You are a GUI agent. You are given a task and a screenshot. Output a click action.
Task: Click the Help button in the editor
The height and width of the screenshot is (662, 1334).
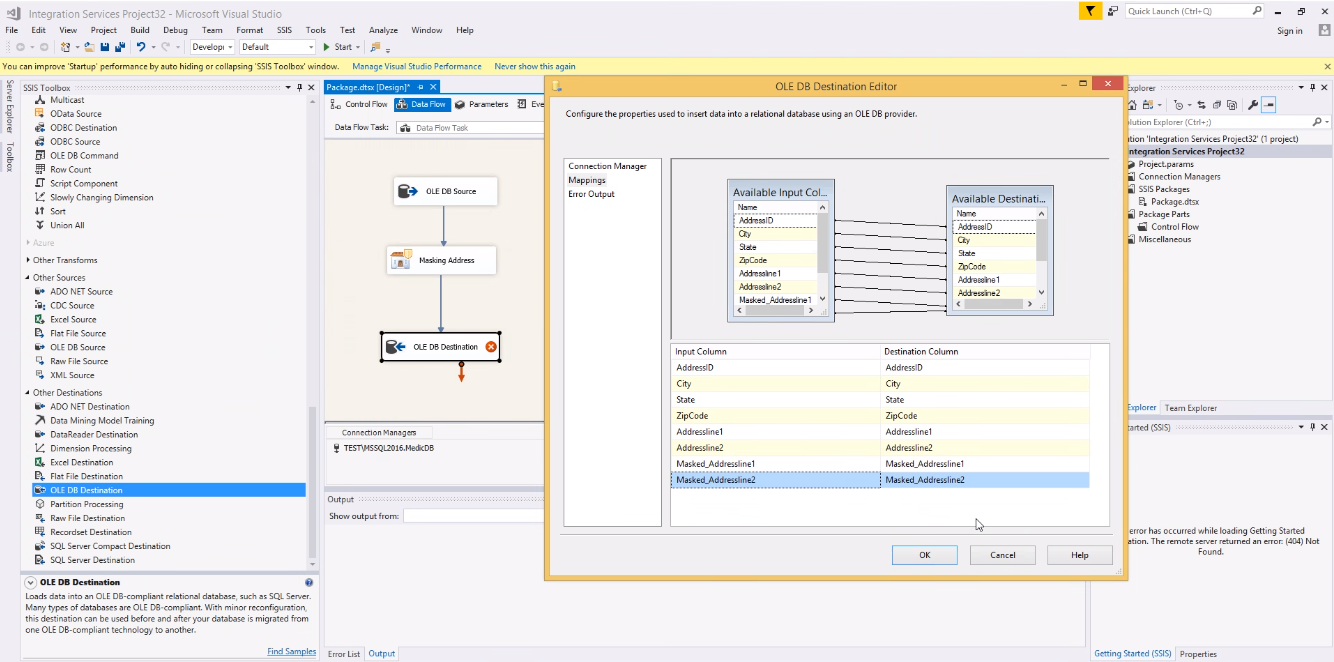coord(1080,555)
